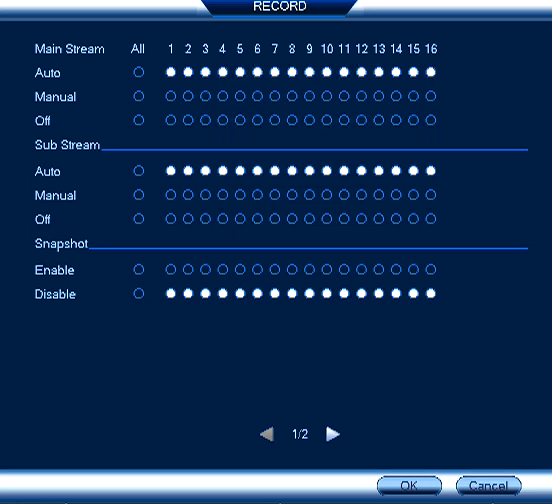This screenshot has width=552, height=504.
Task: Set Main Stream Manual on channel 16
Action: point(431,96)
